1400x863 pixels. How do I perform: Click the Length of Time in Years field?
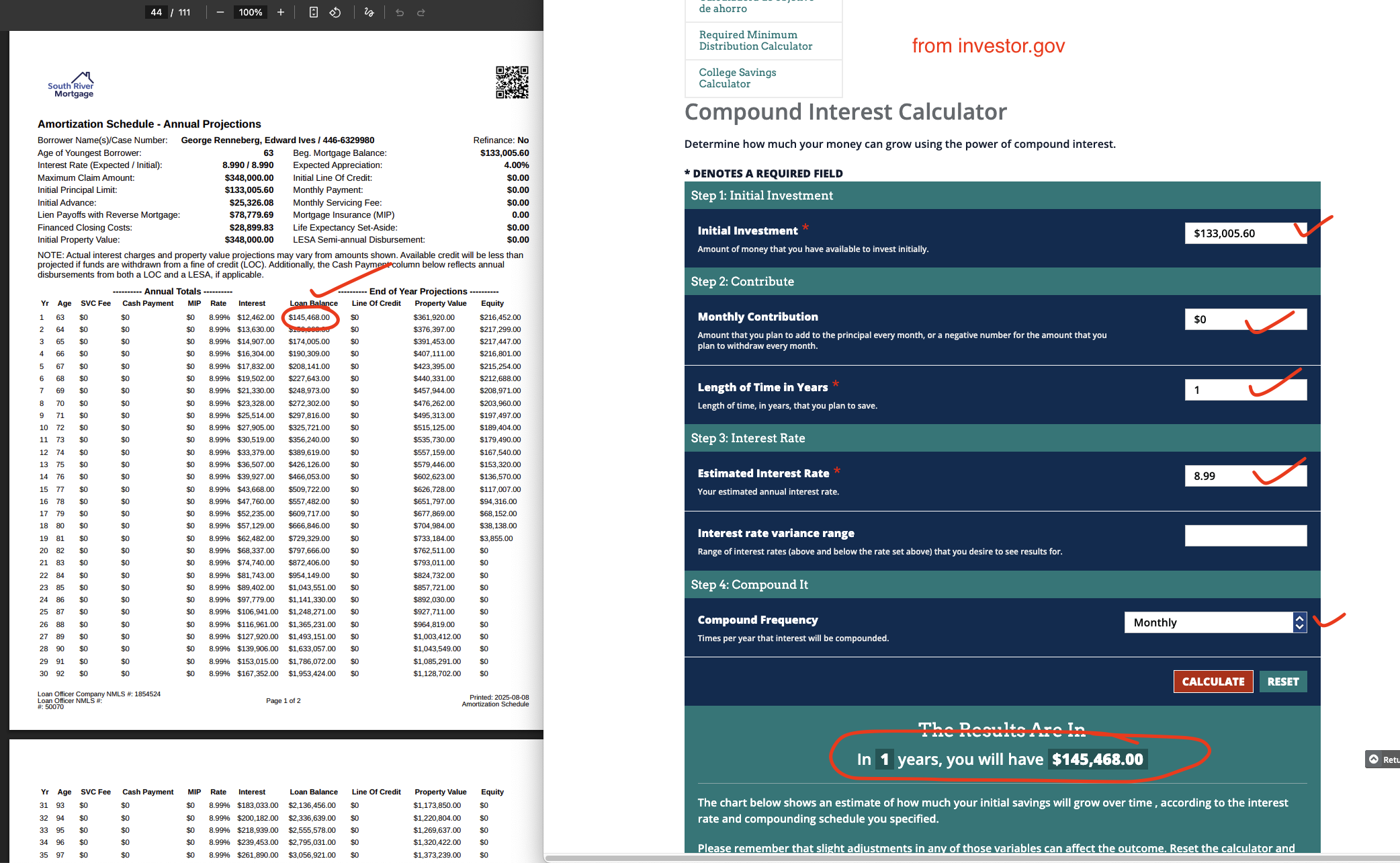(x=1245, y=389)
